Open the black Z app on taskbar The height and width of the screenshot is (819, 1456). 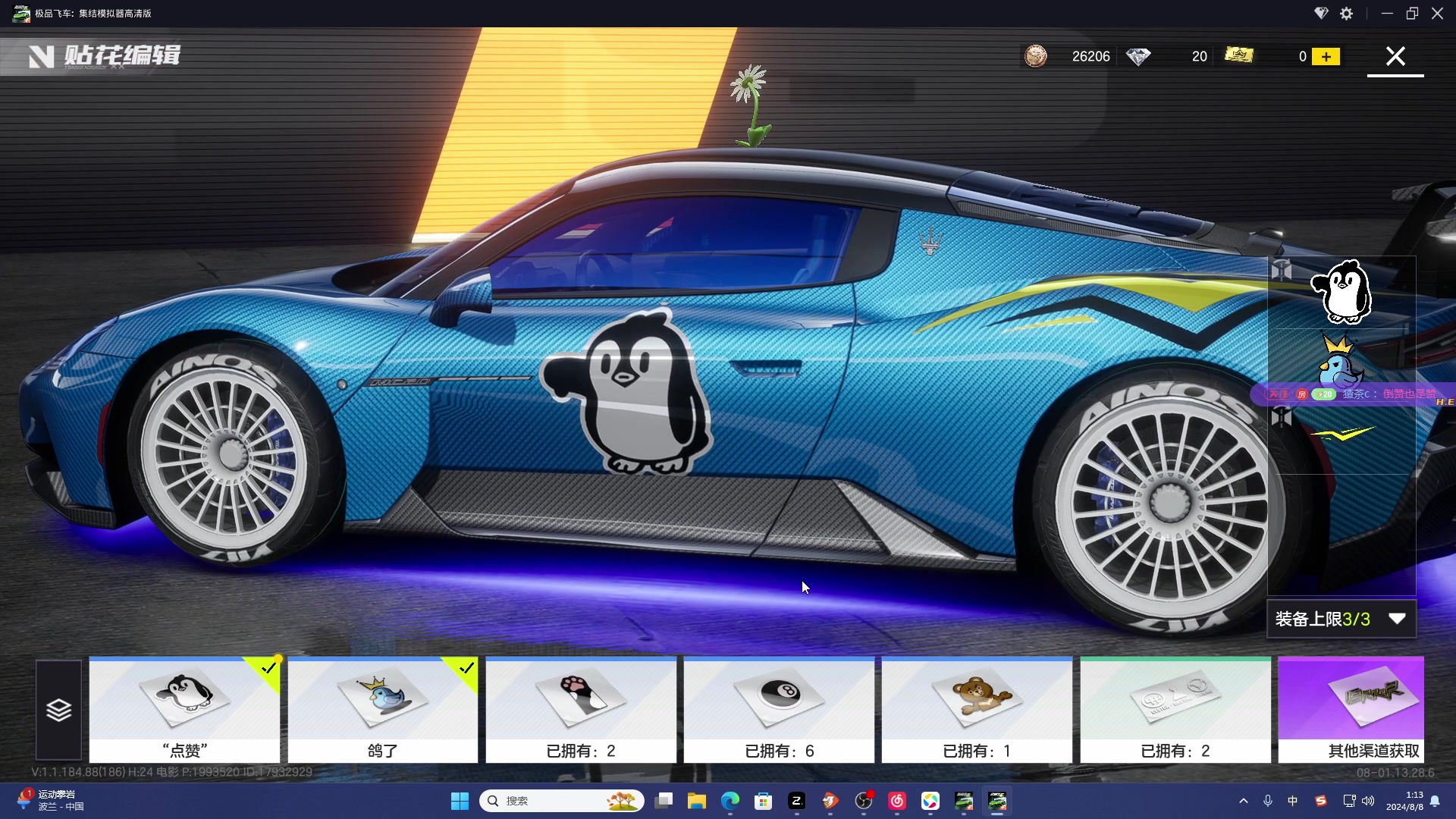pos(797,801)
